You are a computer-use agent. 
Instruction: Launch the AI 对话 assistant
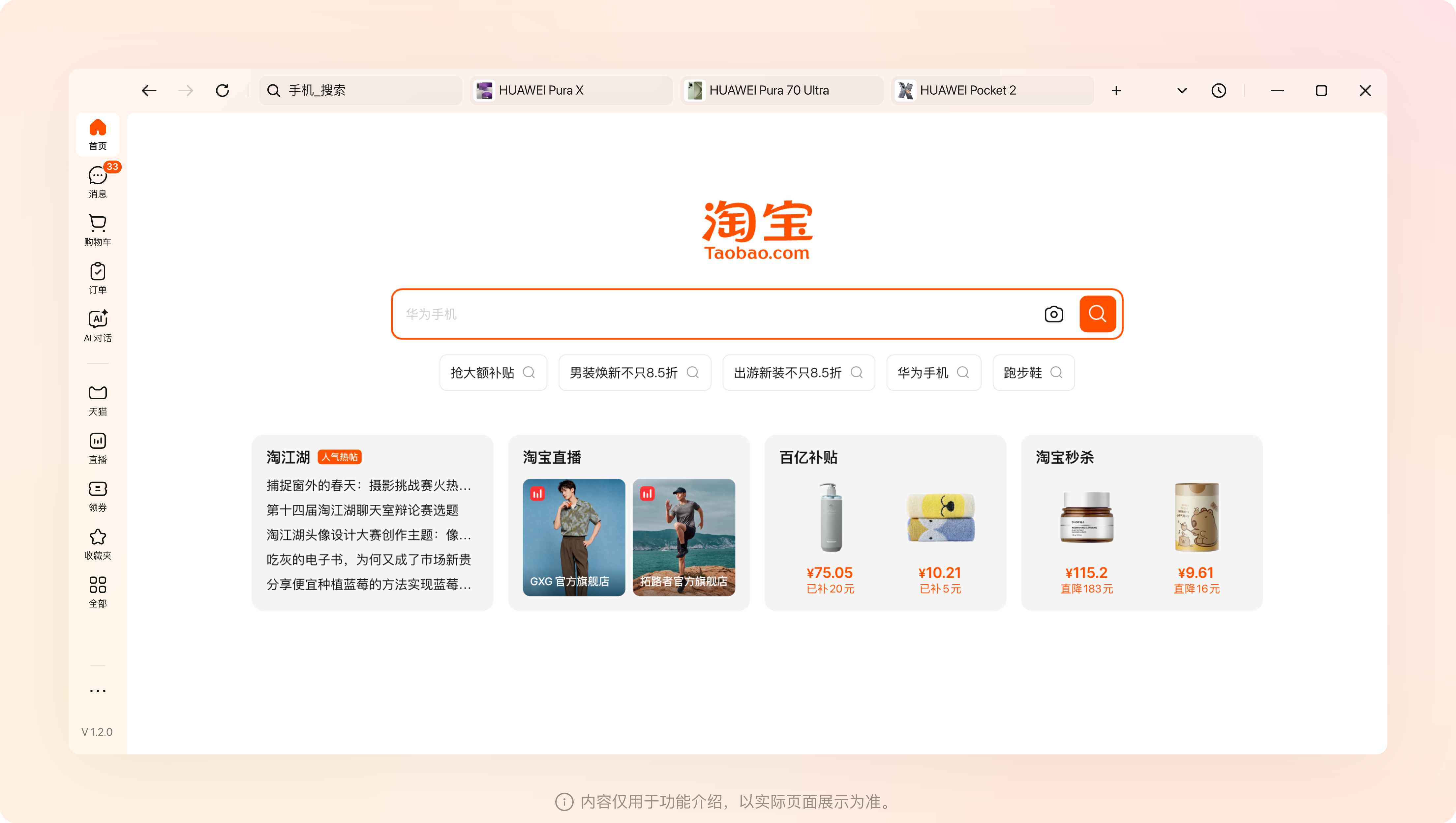(x=97, y=325)
